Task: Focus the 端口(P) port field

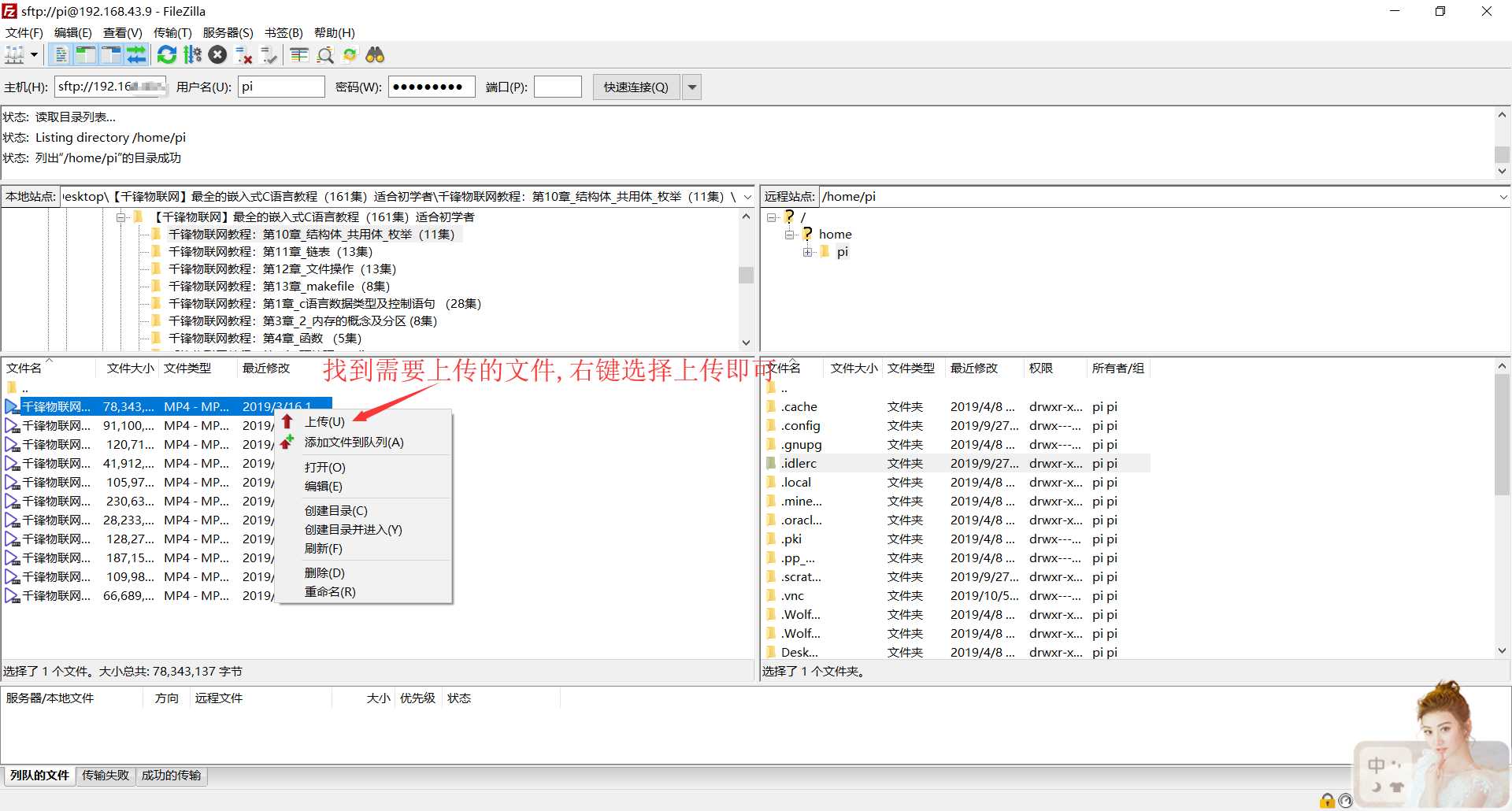Action: click(558, 87)
